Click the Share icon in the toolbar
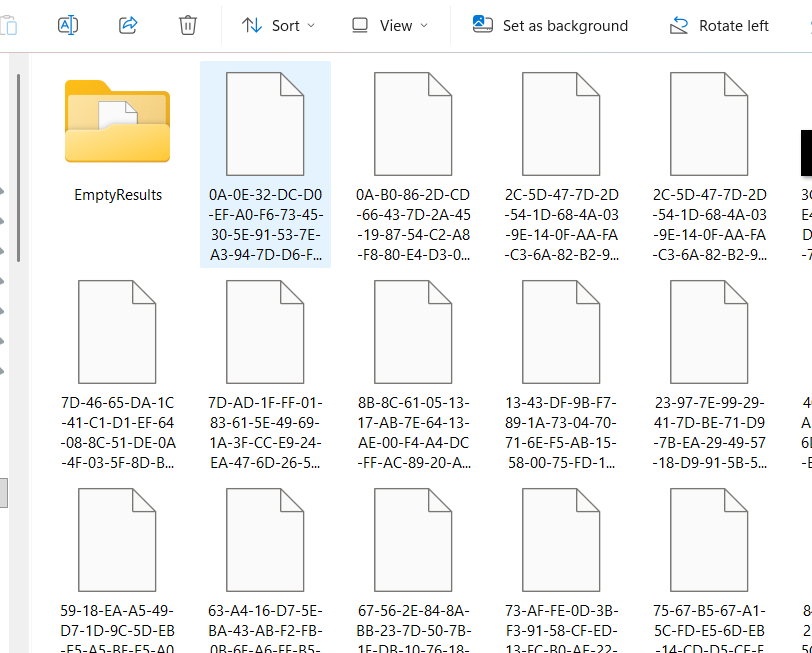This screenshot has height=653, width=812. click(128, 25)
